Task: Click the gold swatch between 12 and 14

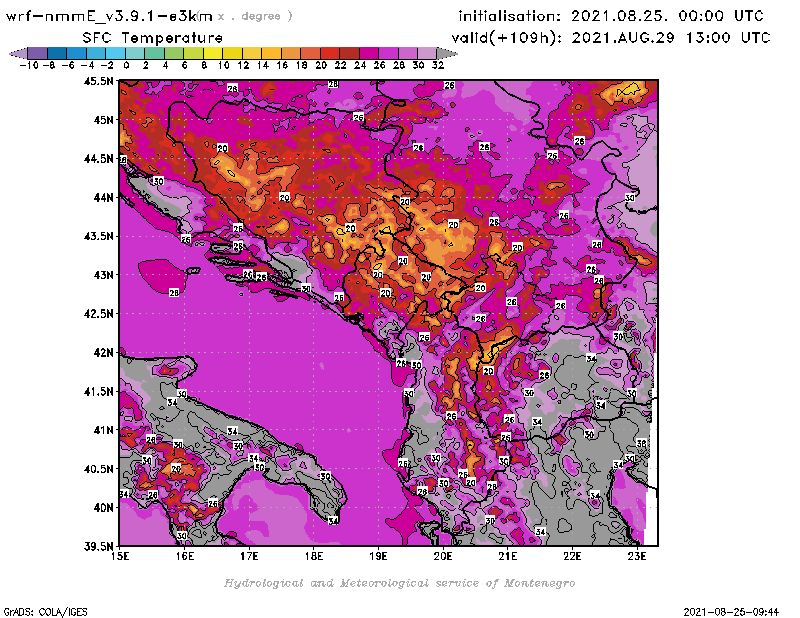Action: (x=252, y=53)
